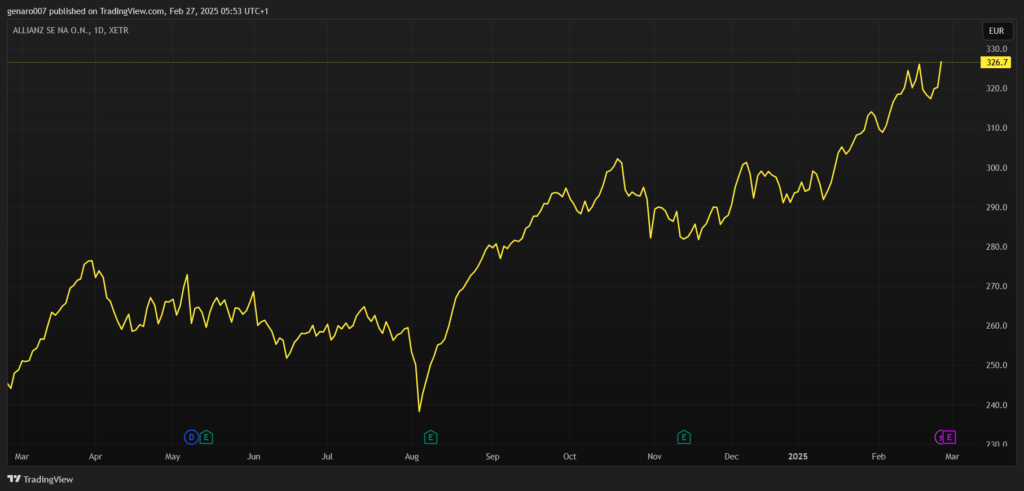Click the blue dividend D marker in May
The height and width of the screenshot is (491, 1024).
point(190,437)
